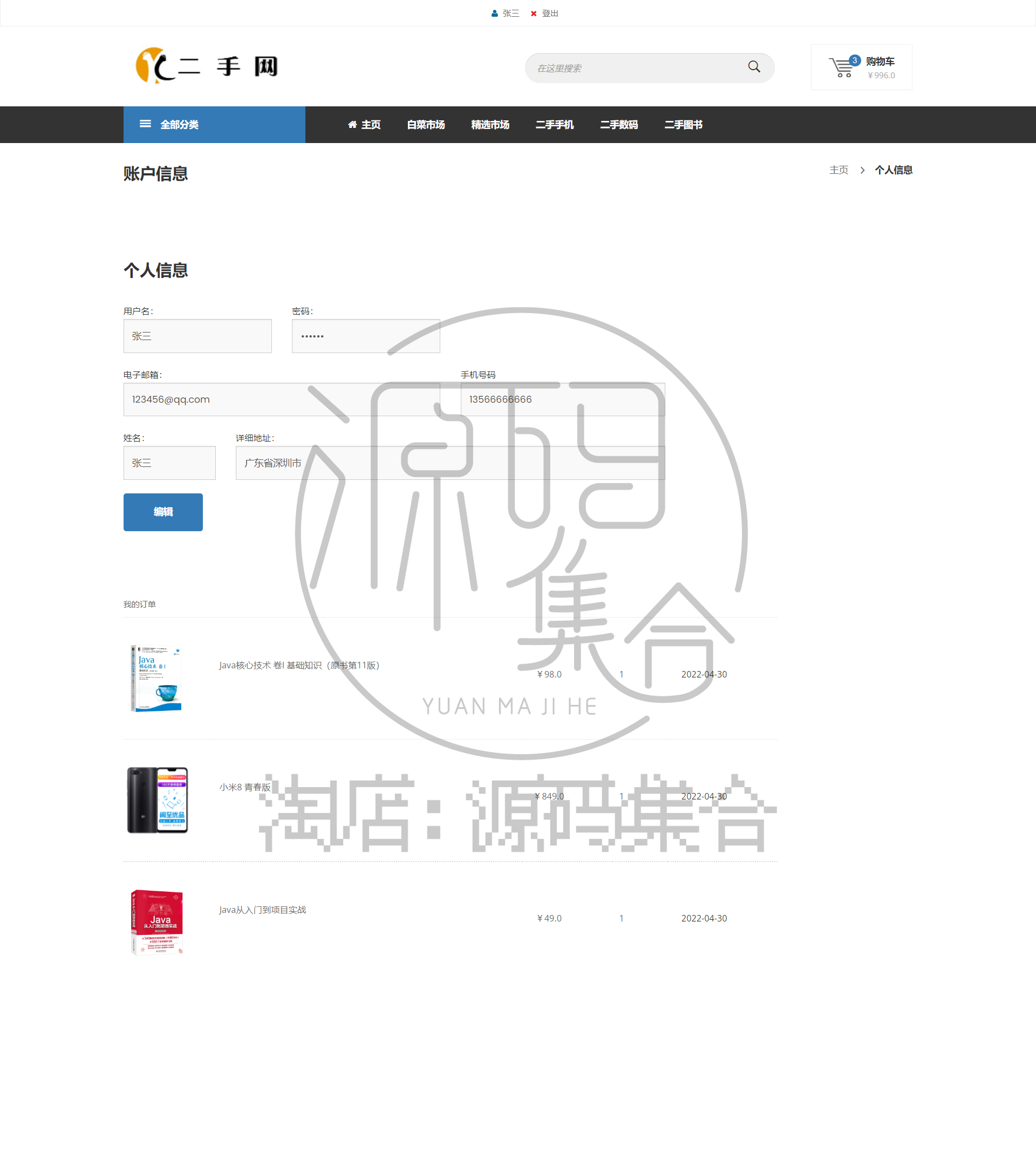Click cart total ¥996.0
Image resolution: width=1036 pixels, height=1159 pixels.
point(881,75)
